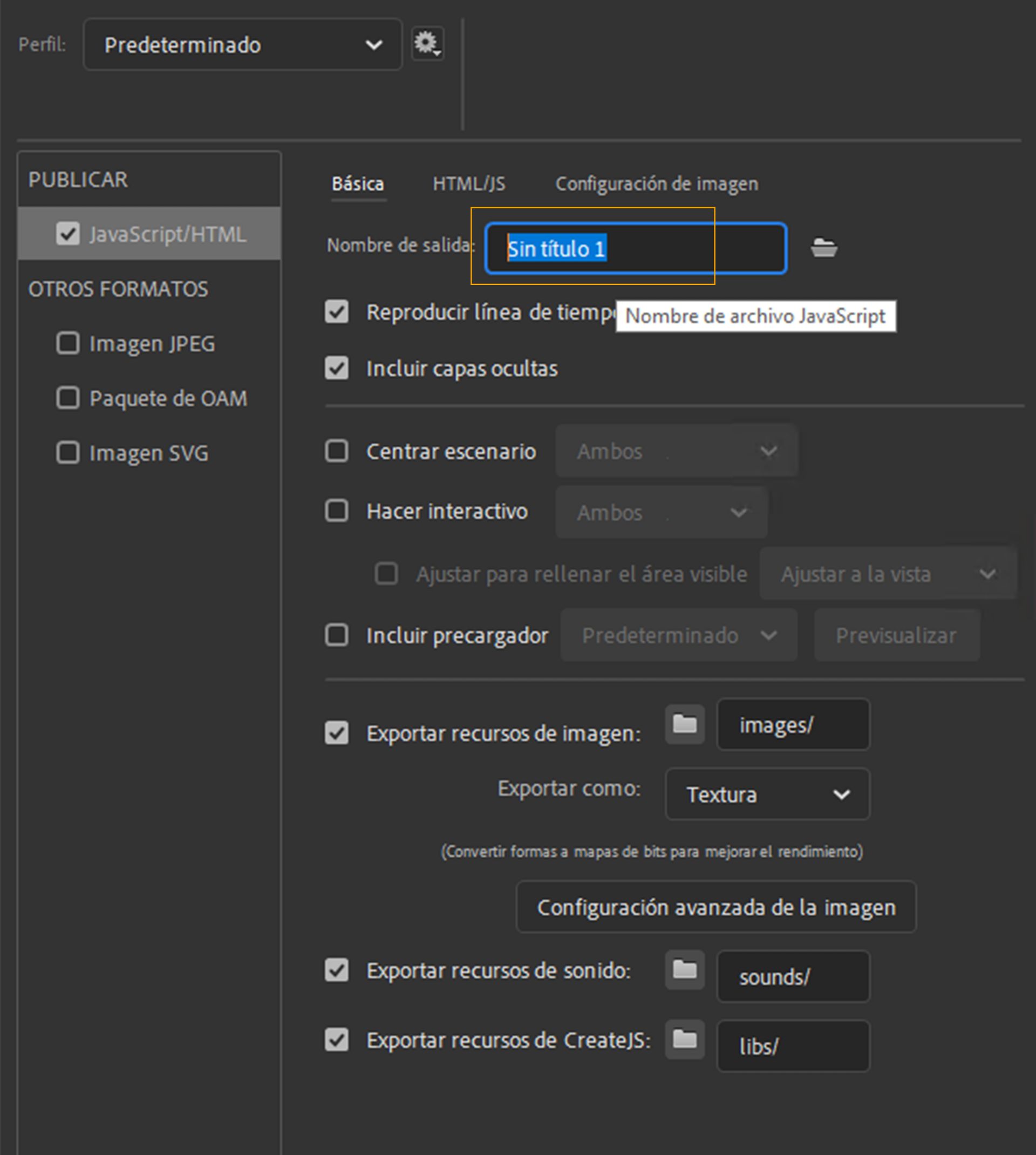The height and width of the screenshot is (1155, 1036).
Task: Click the Nombre de salida text field
Action: click(635, 248)
